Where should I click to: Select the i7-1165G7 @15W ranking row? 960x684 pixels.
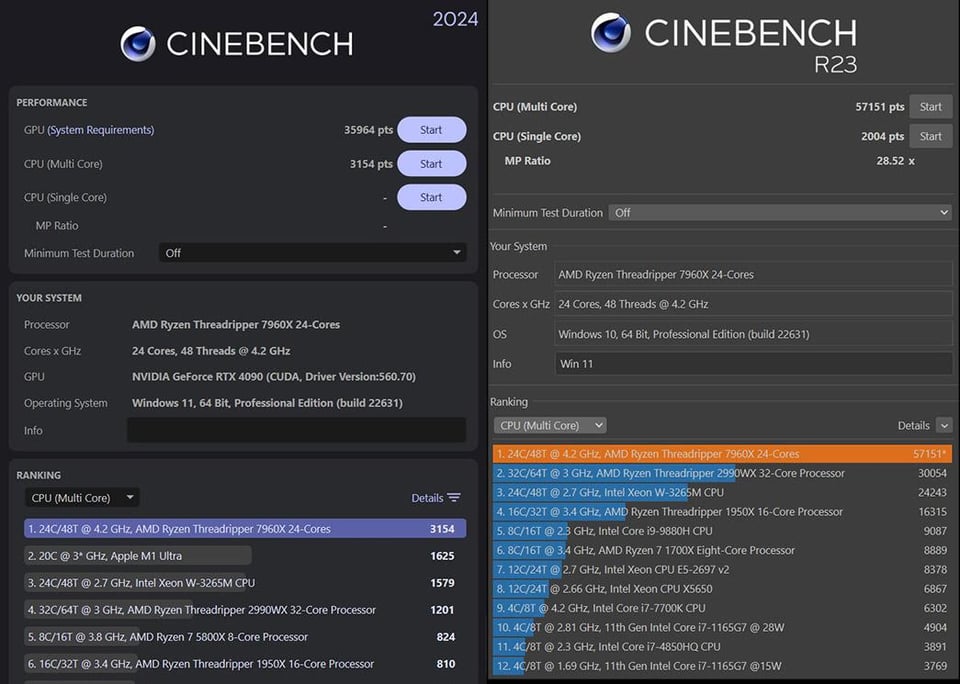click(722, 666)
